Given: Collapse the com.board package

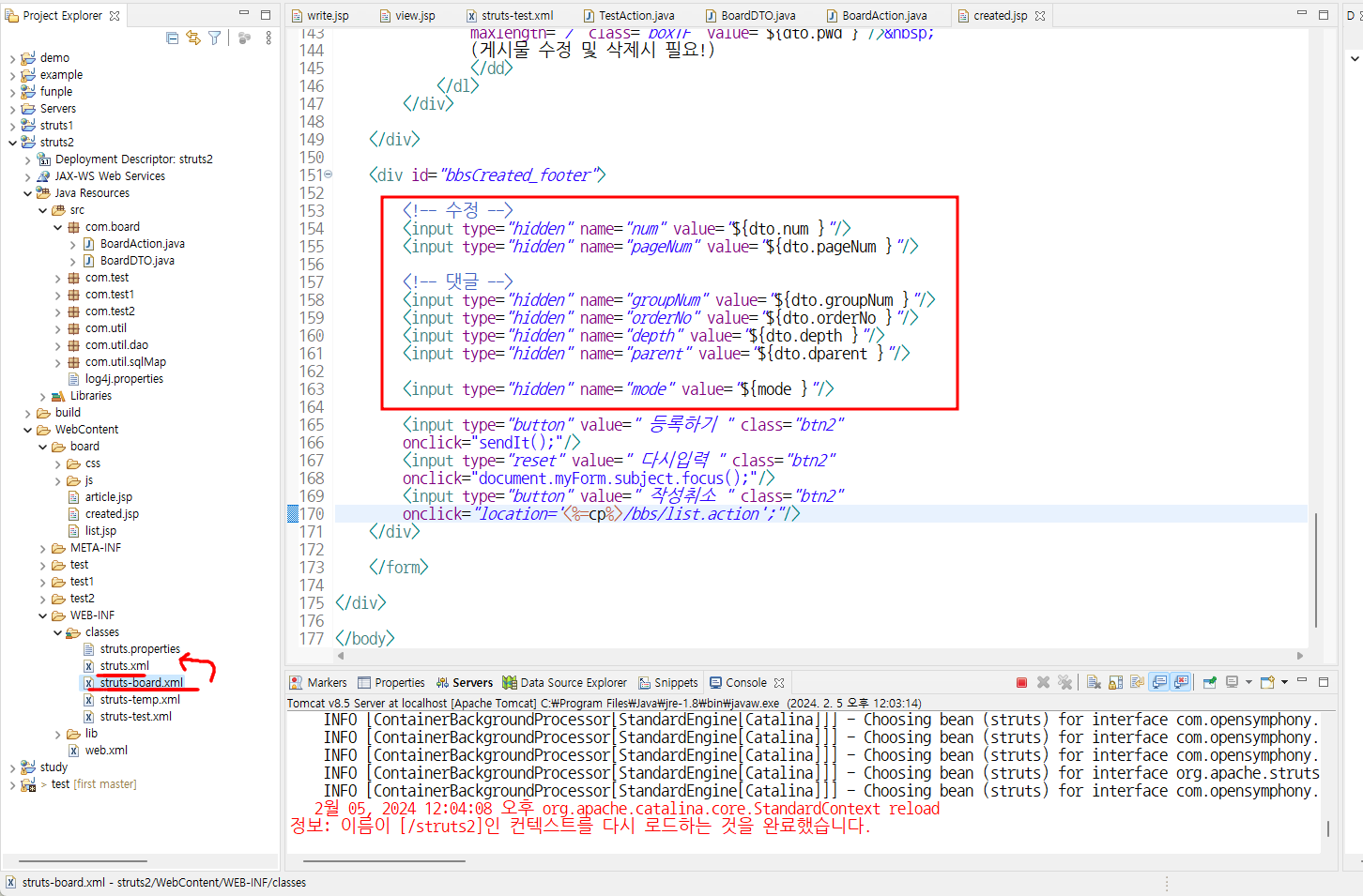Looking at the screenshot, I should click(57, 227).
